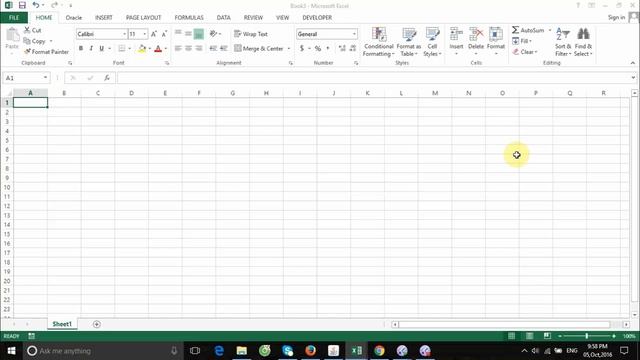Click Wrap Text button

tap(251, 34)
